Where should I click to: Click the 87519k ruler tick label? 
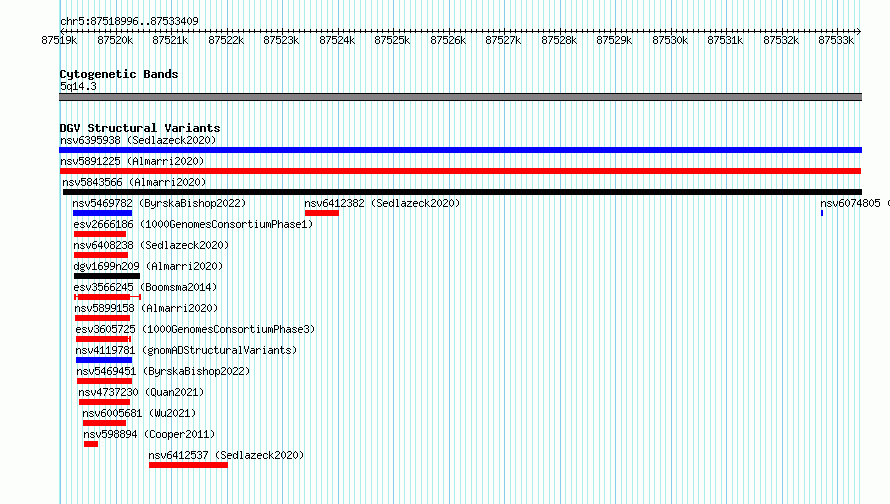(x=59, y=40)
